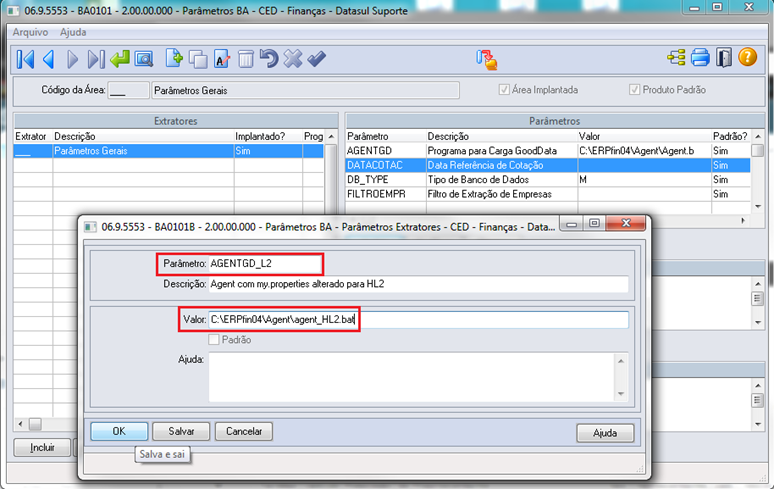Image resolution: width=774 pixels, height=489 pixels.
Task: Click the dialog Ajuda button
Action: [605, 433]
